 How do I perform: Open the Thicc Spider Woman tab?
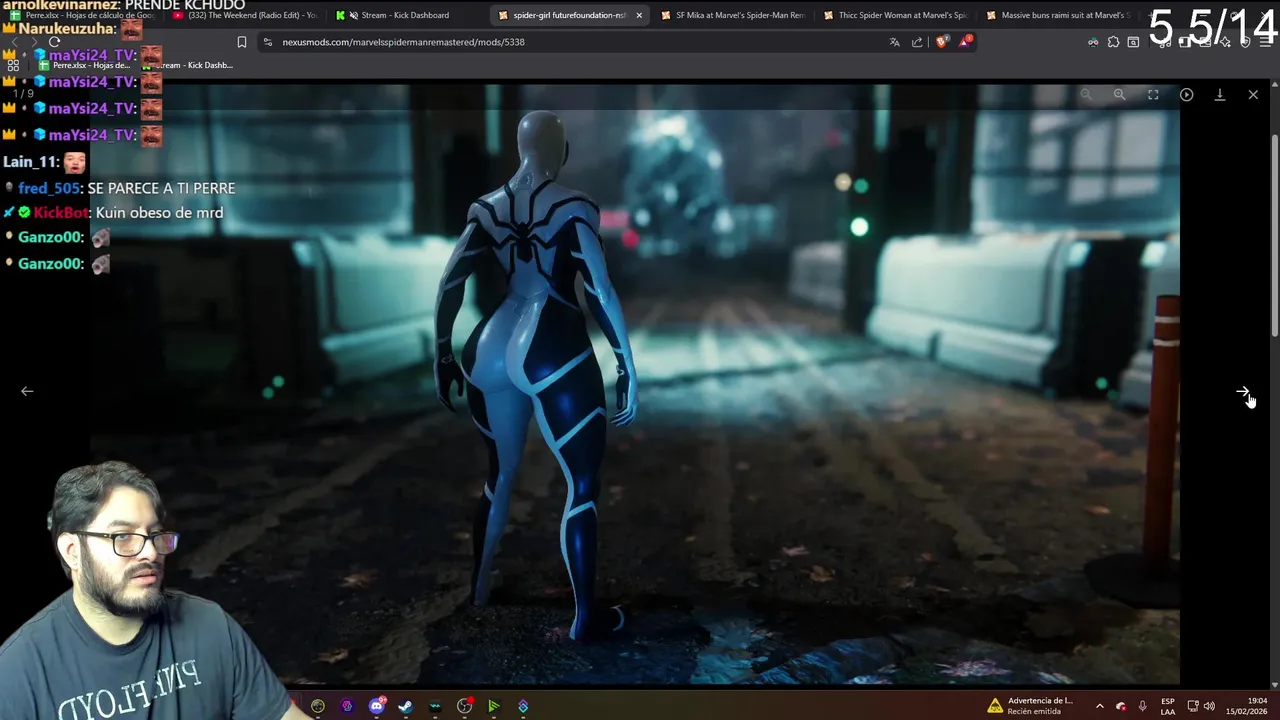[897, 15]
